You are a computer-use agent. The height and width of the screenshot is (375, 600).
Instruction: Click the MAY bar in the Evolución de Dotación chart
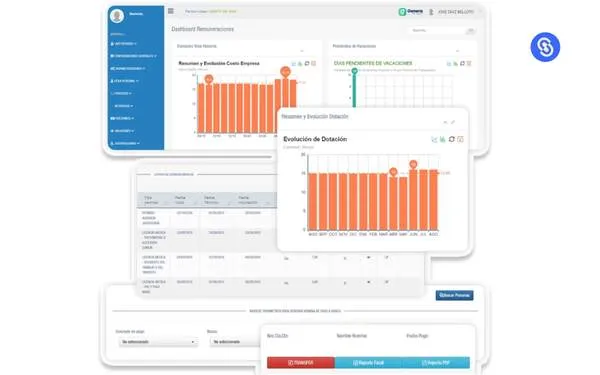click(x=403, y=203)
